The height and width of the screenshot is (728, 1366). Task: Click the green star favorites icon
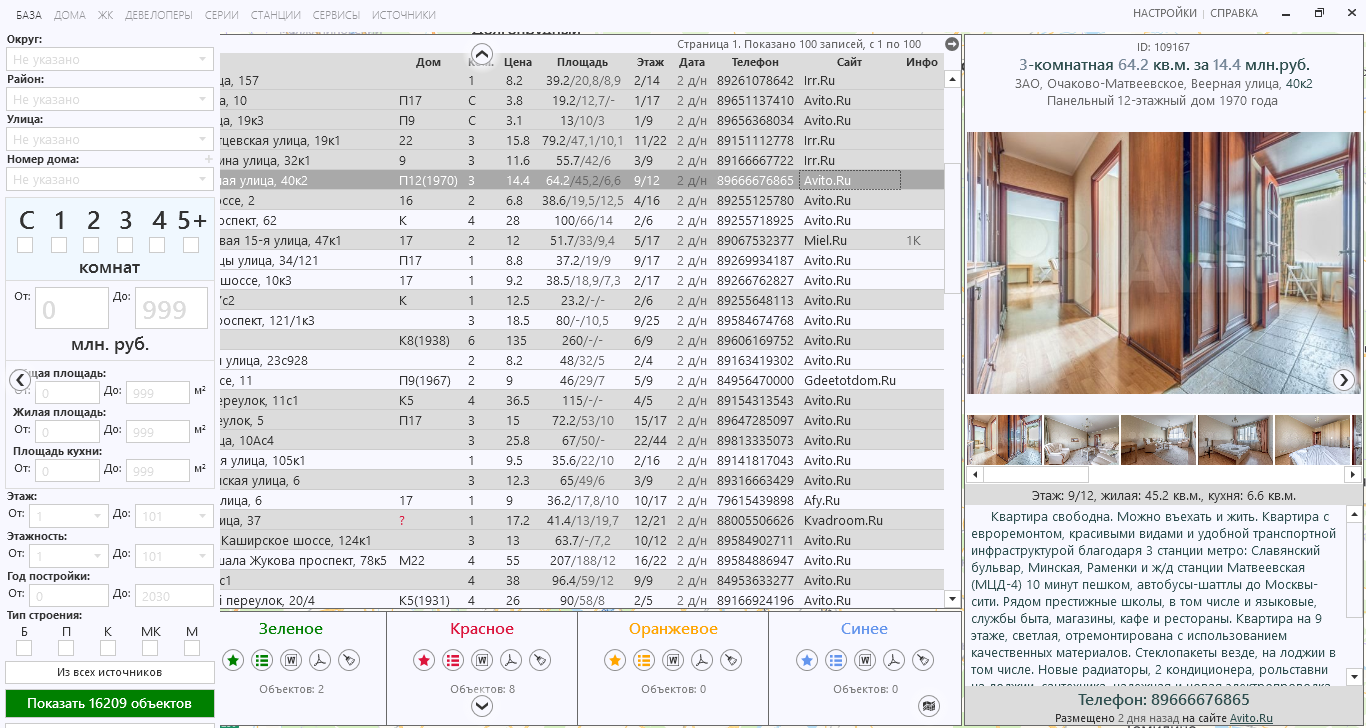click(233, 660)
